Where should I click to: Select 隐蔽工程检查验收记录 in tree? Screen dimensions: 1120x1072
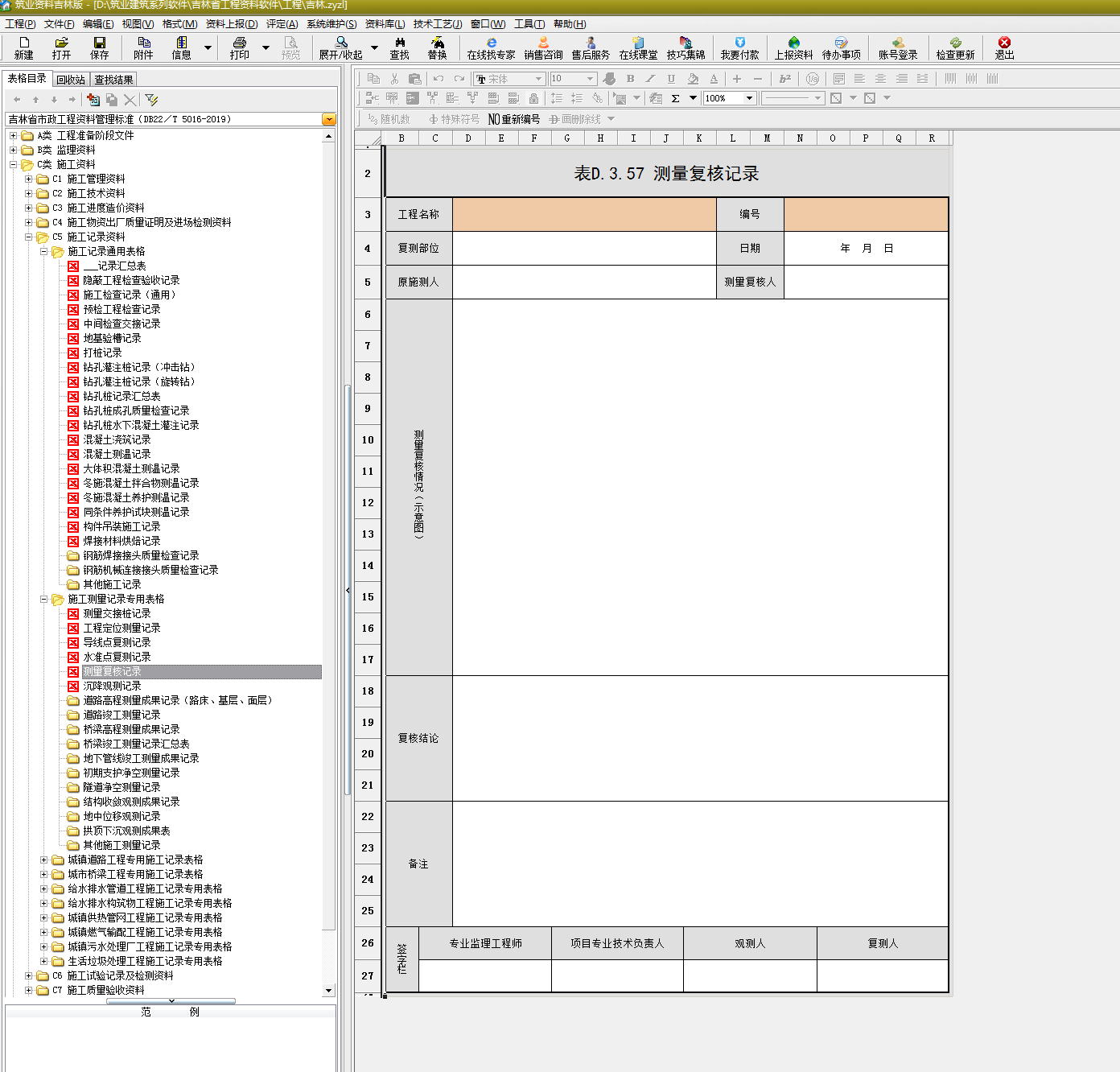click(131, 280)
